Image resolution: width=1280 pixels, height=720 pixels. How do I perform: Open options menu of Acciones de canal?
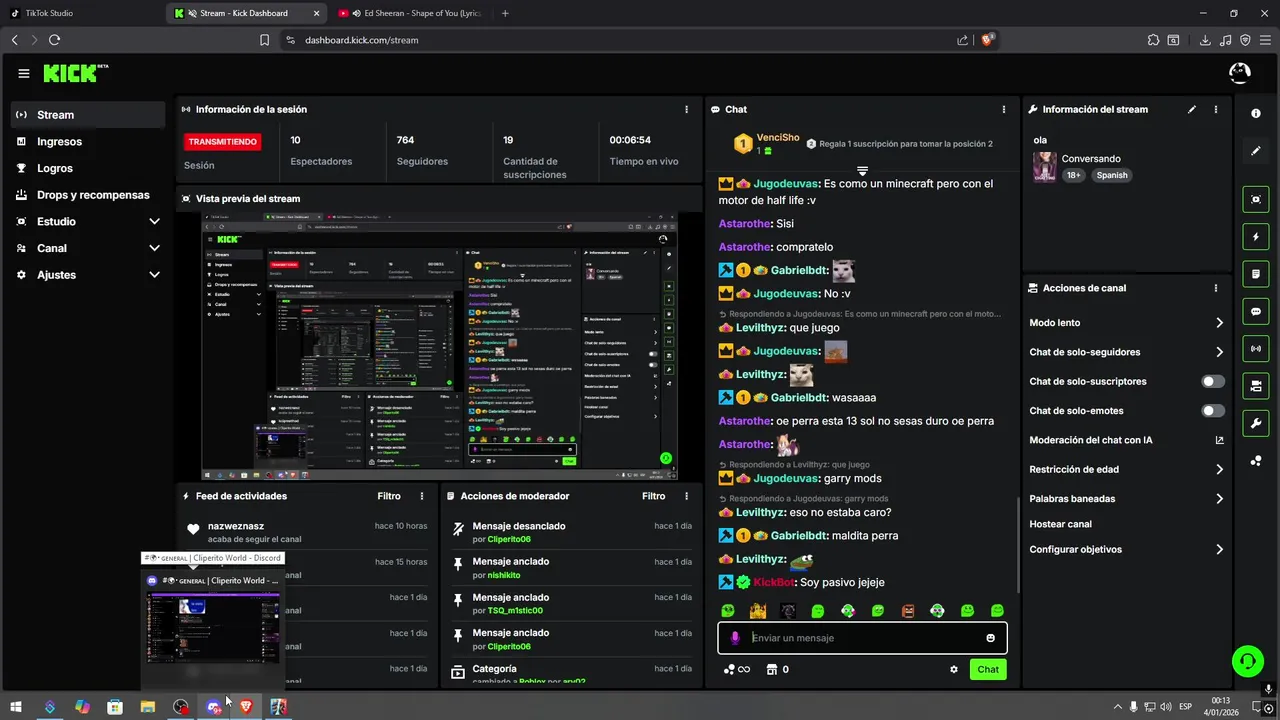(1216, 288)
